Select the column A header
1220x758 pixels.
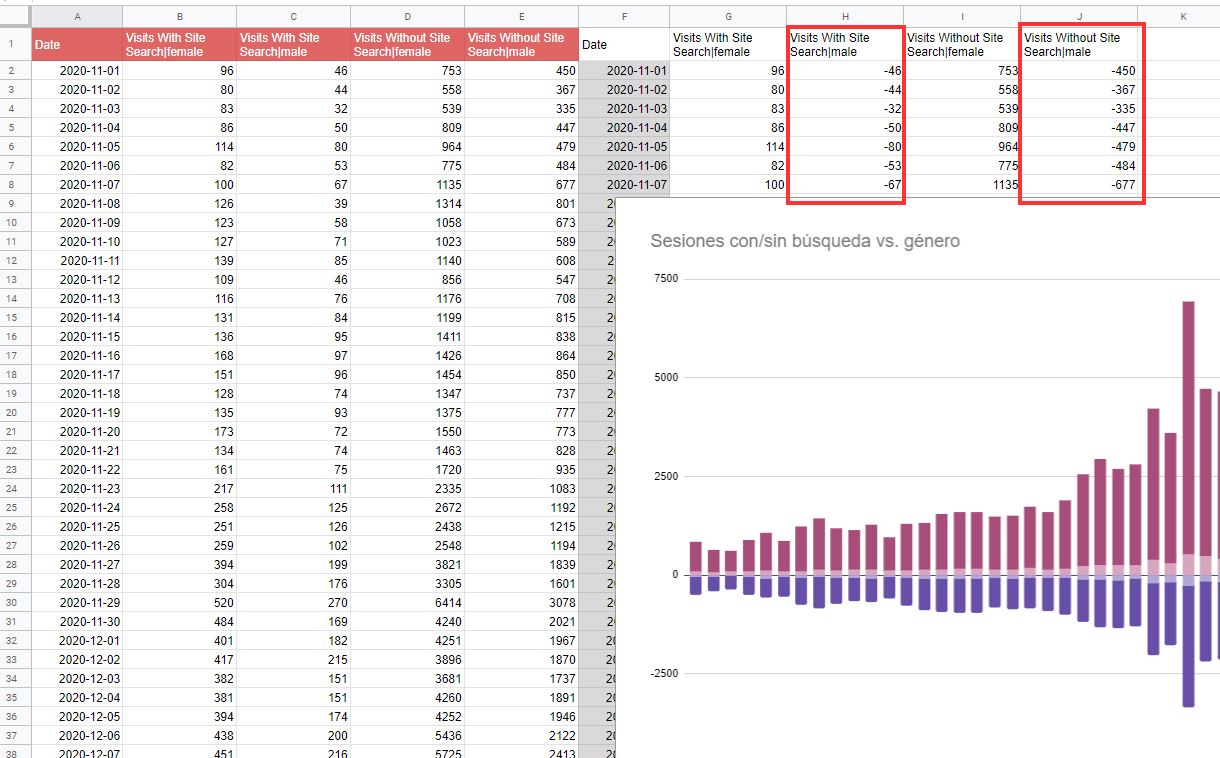(77, 17)
